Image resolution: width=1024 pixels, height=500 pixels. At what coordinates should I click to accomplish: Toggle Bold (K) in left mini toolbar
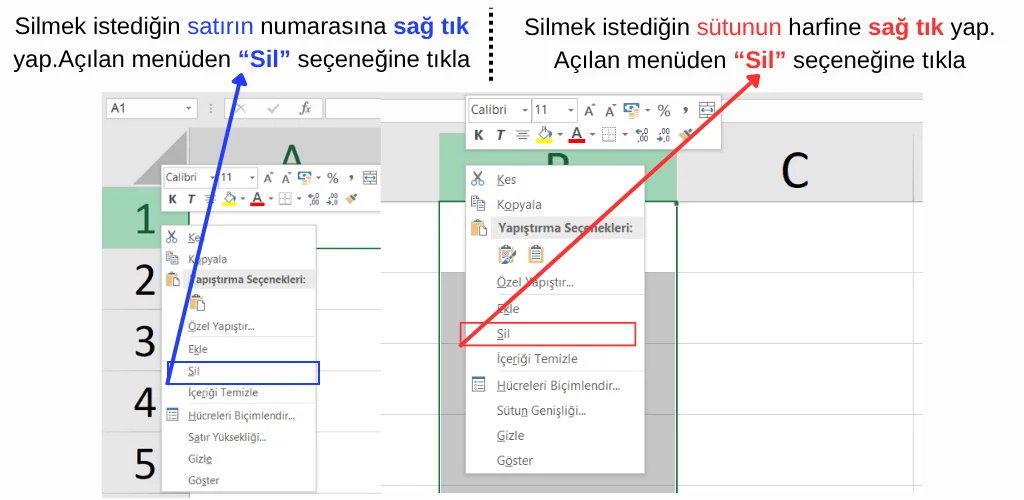[172, 199]
